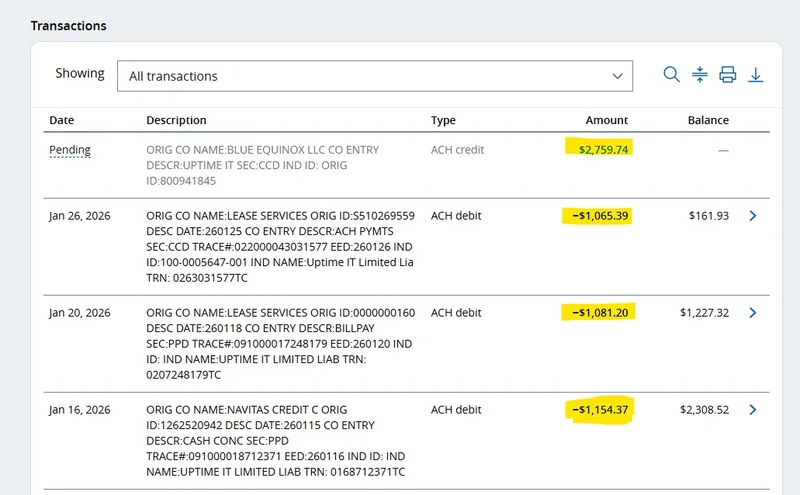Click the Jan 16, 2026 date cell
Image resolution: width=800 pixels, height=495 pixels.
80,410
